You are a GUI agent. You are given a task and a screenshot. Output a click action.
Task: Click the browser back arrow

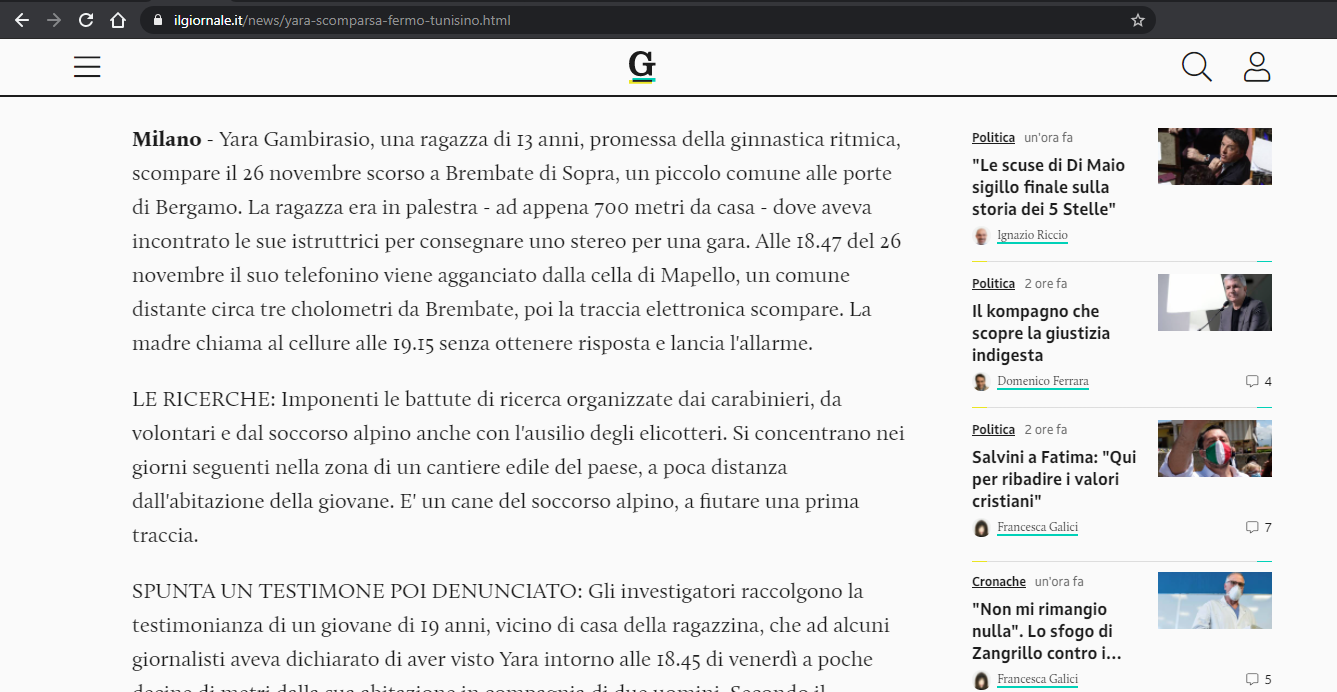click(22, 20)
